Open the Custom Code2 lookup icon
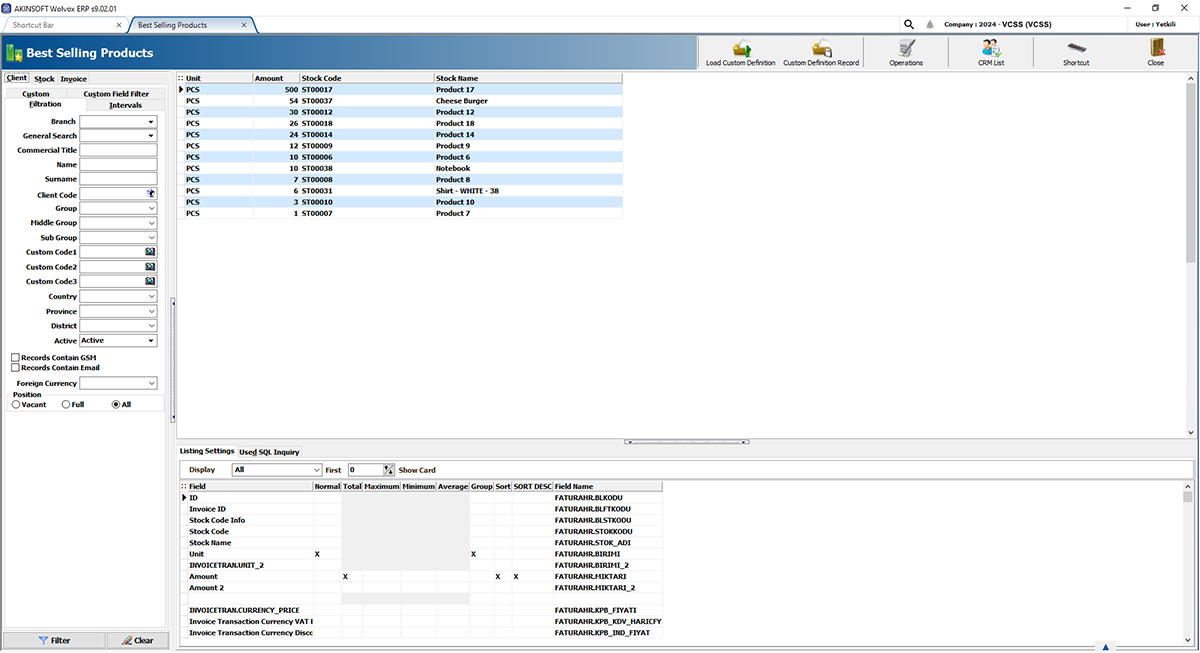Viewport: 1200px width, 653px height. click(x=151, y=267)
